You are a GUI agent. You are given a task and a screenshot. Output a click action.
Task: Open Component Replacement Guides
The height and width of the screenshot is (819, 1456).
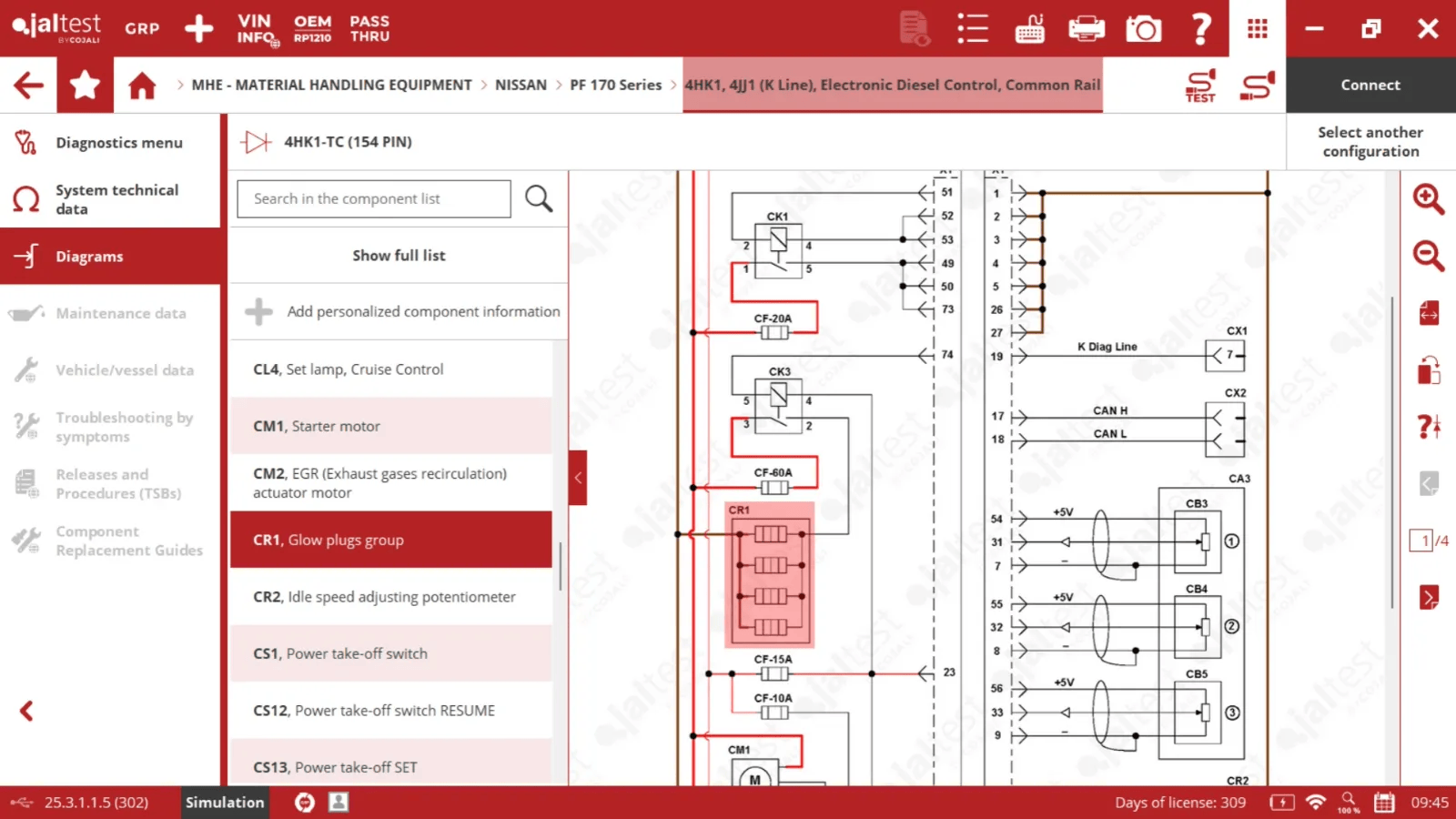[x=110, y=541]
